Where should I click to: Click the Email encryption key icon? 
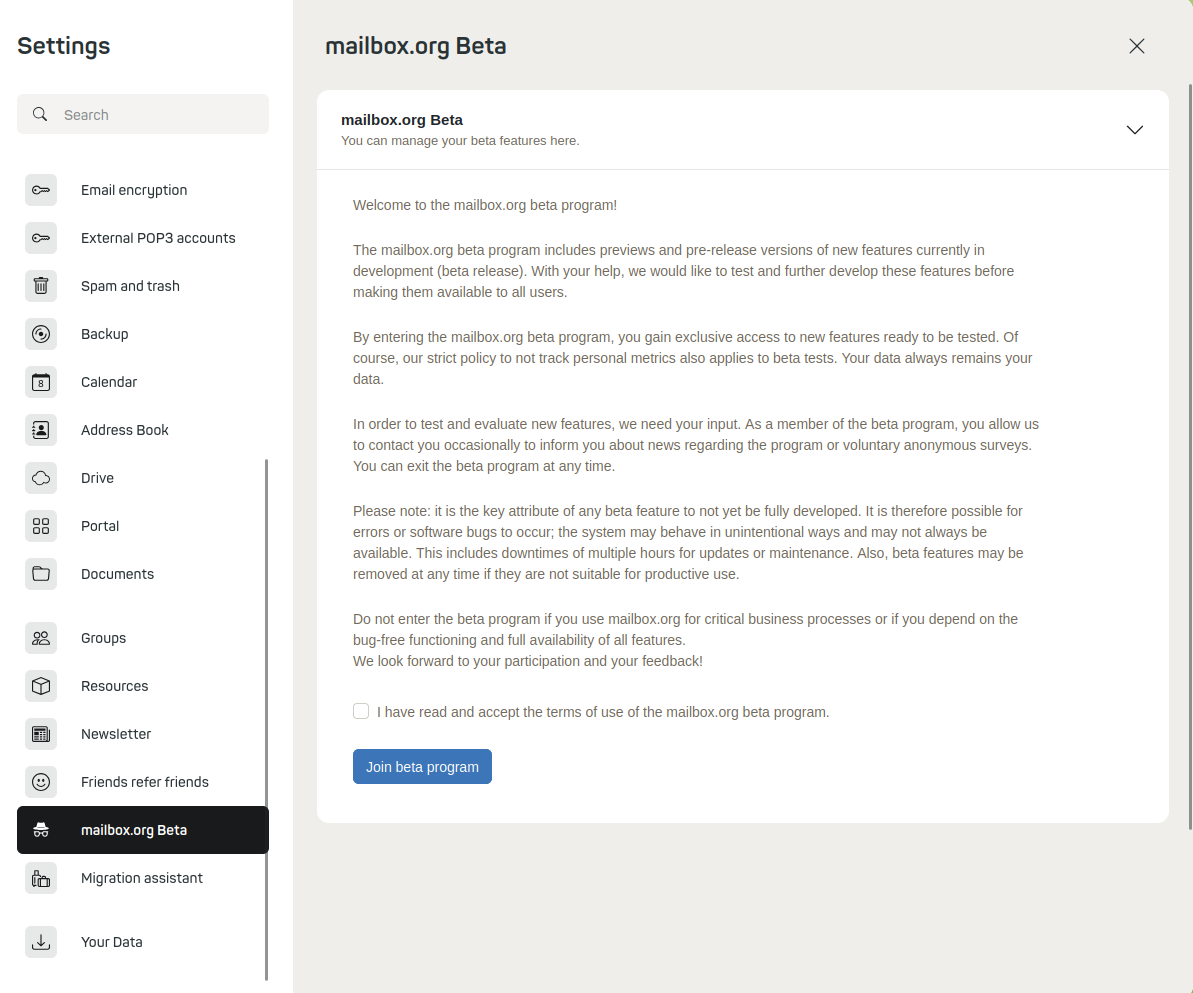click(x=41, y=190)
